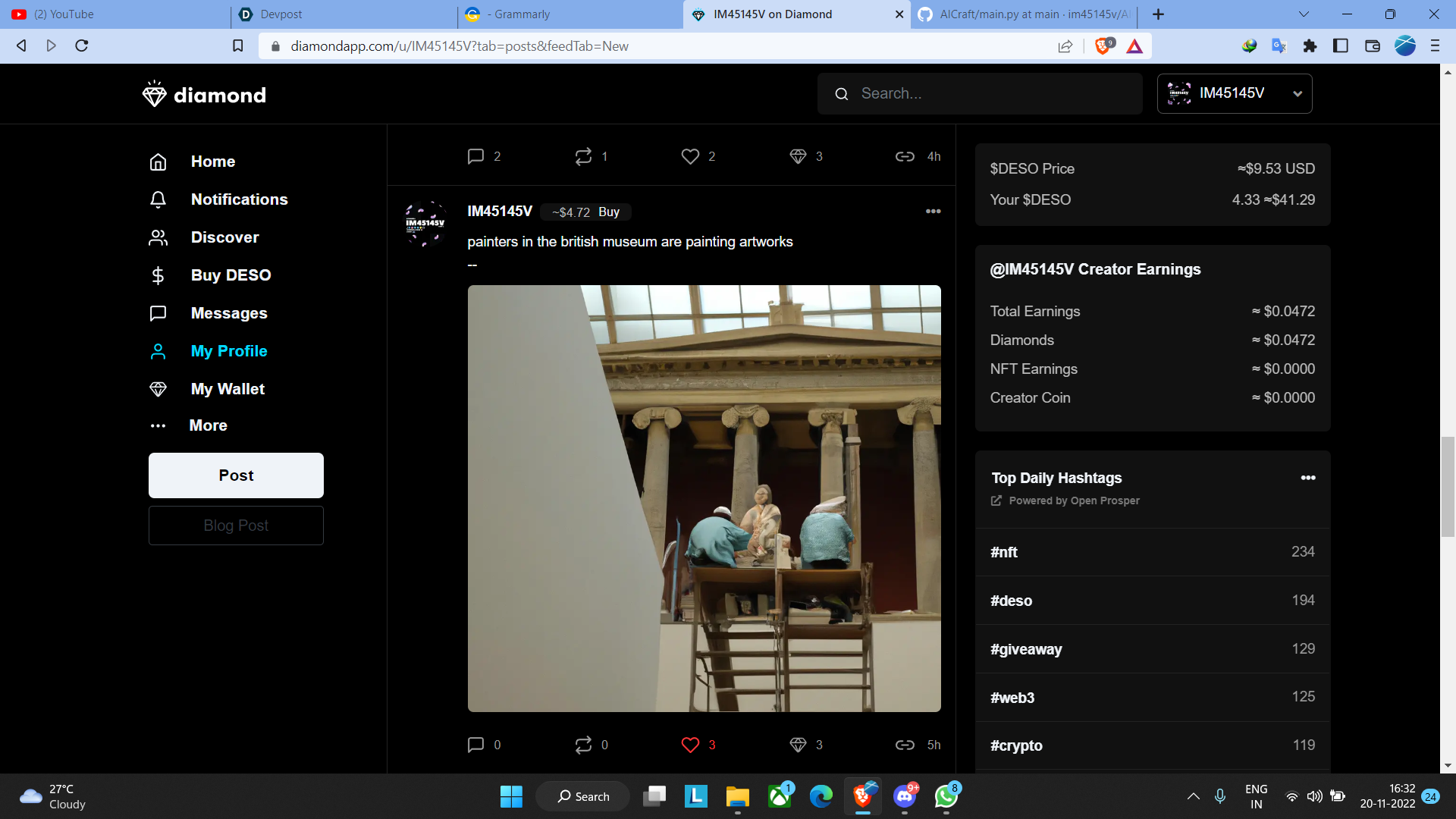
Task: Click the bookmark icon in toolbar
Action: 237,46
